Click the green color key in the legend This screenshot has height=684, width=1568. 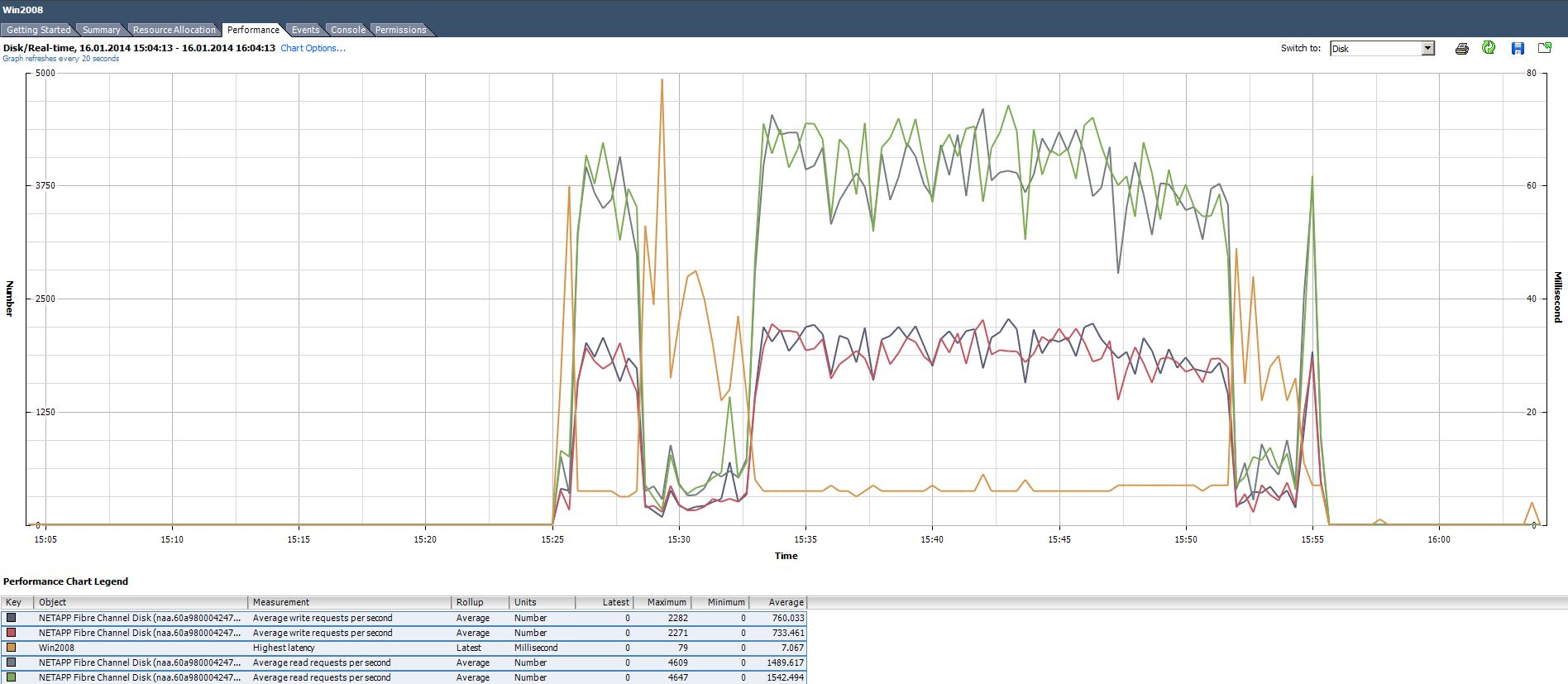[x=12, y=677]
